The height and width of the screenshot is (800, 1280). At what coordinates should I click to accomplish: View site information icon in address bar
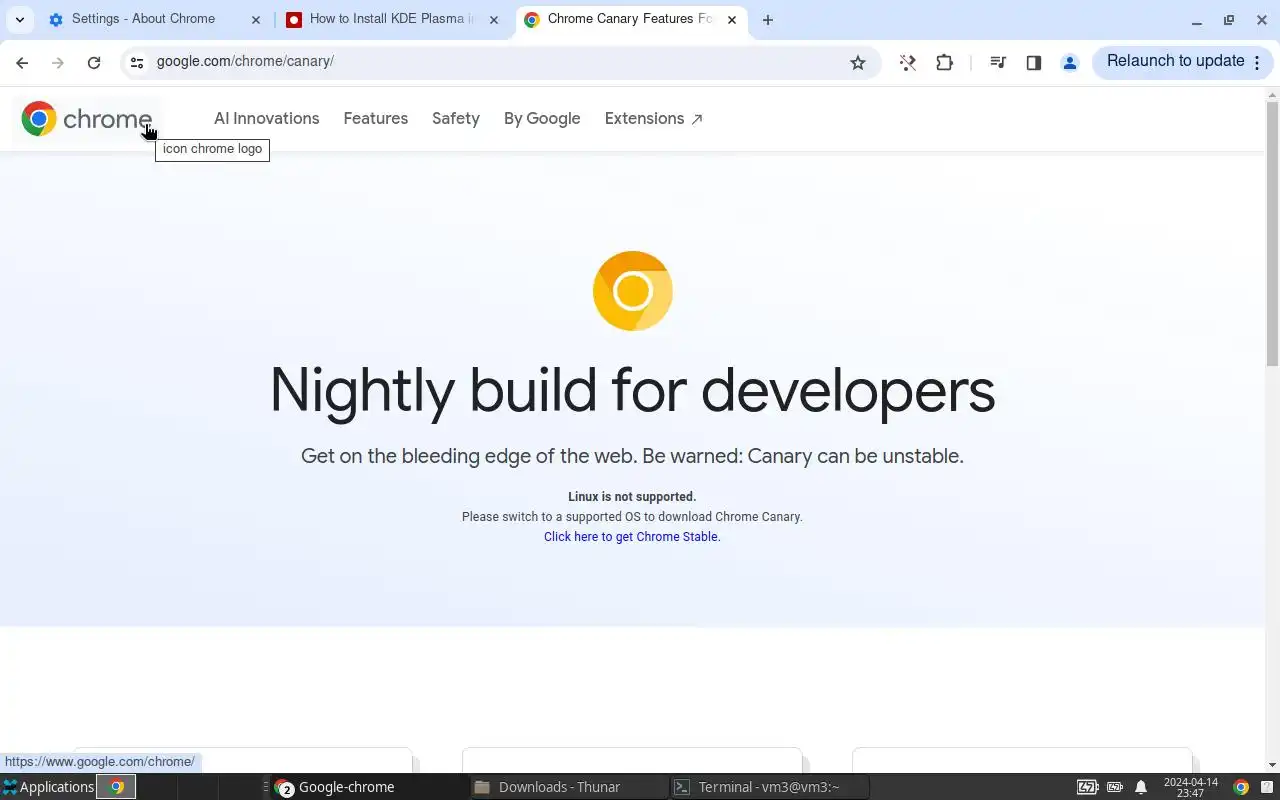(x=137, y=62)
